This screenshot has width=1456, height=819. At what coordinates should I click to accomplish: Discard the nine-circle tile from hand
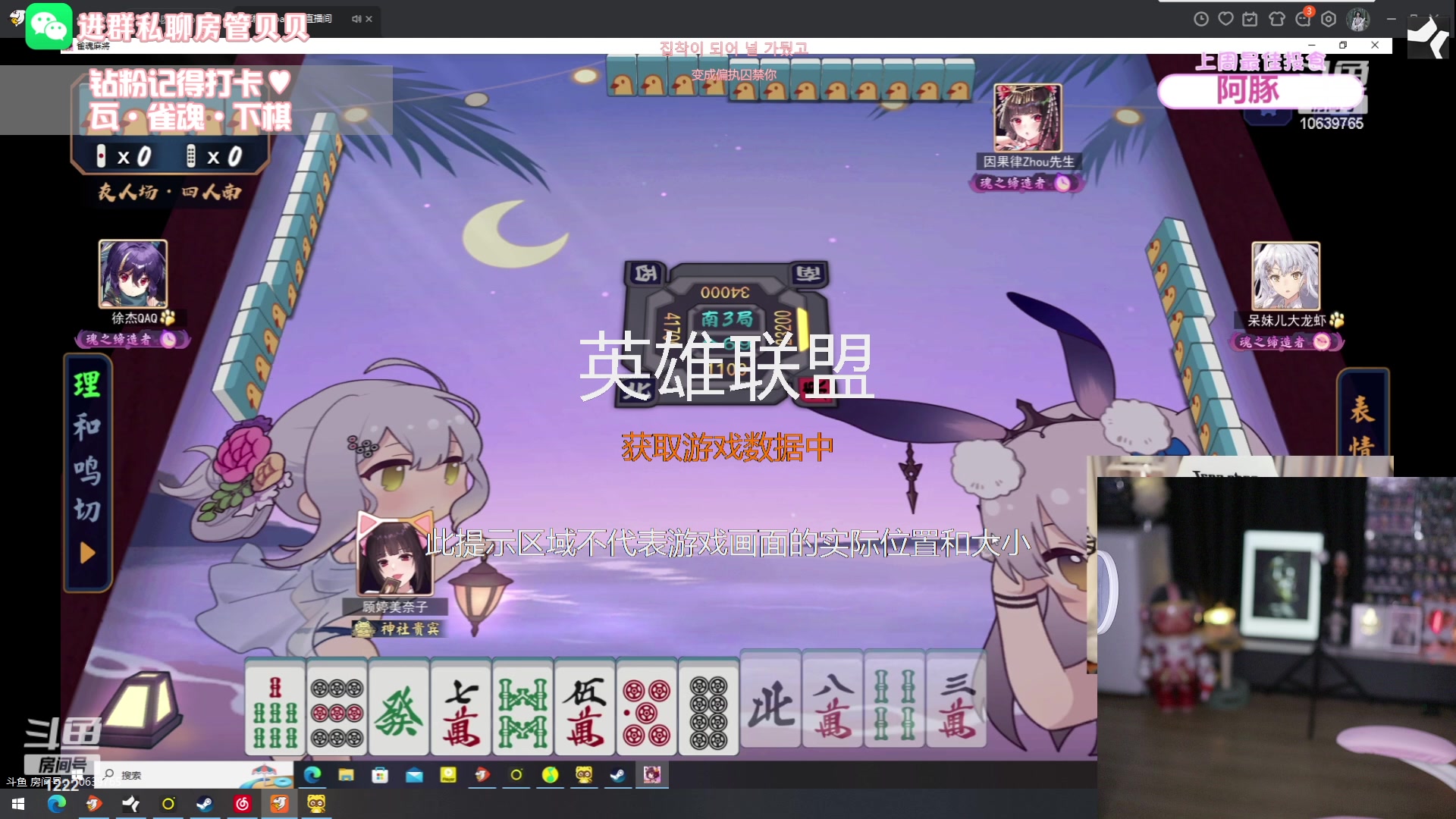(337, 708)
